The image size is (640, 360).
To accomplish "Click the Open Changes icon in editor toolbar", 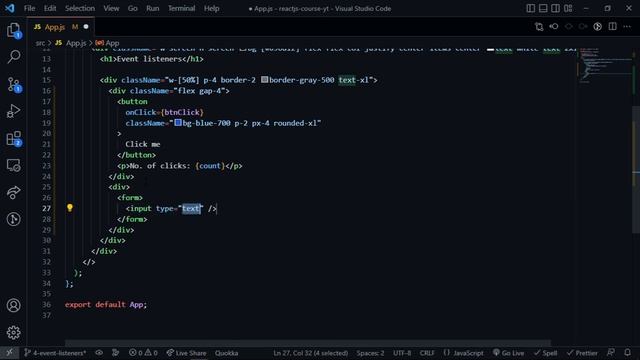I will coord(539,27).
